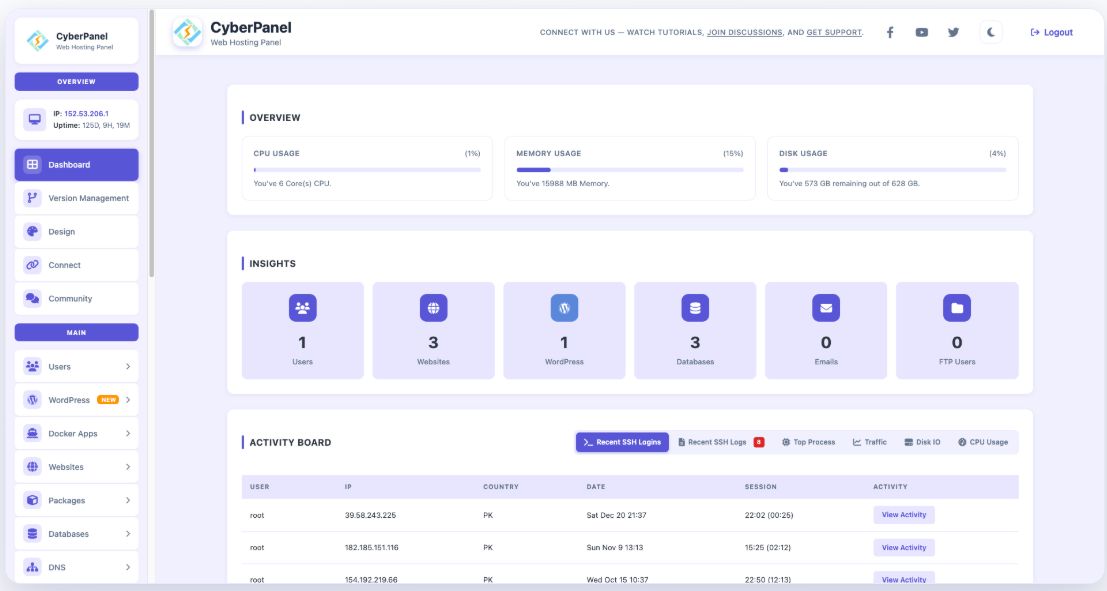1107x591 pixels.
Task: Open Version Management in sidebar
Action: (76, 198)
